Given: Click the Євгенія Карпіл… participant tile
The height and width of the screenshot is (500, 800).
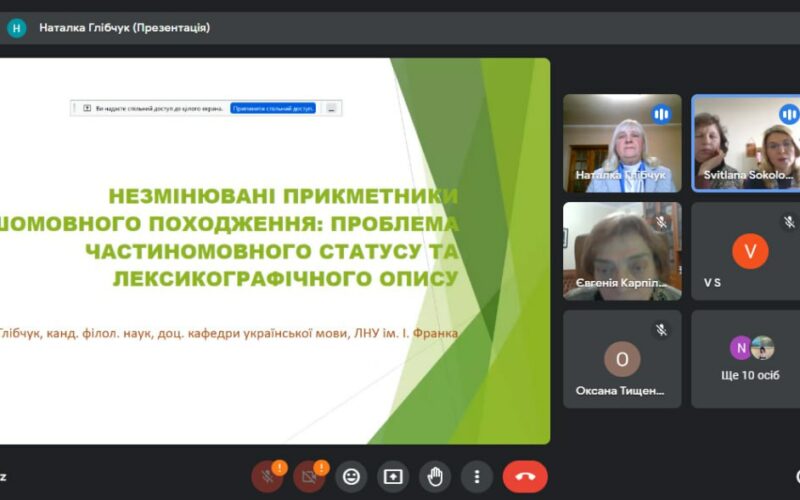Looking at the screenshot, I should (x=621, y=251).
